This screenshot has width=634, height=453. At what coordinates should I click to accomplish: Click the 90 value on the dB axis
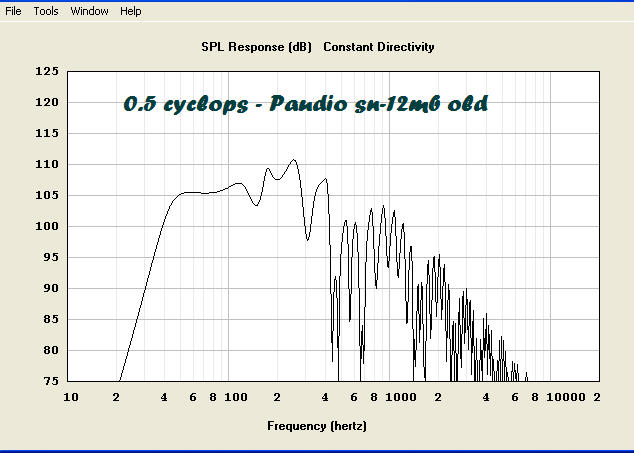[x=51, y=288]
